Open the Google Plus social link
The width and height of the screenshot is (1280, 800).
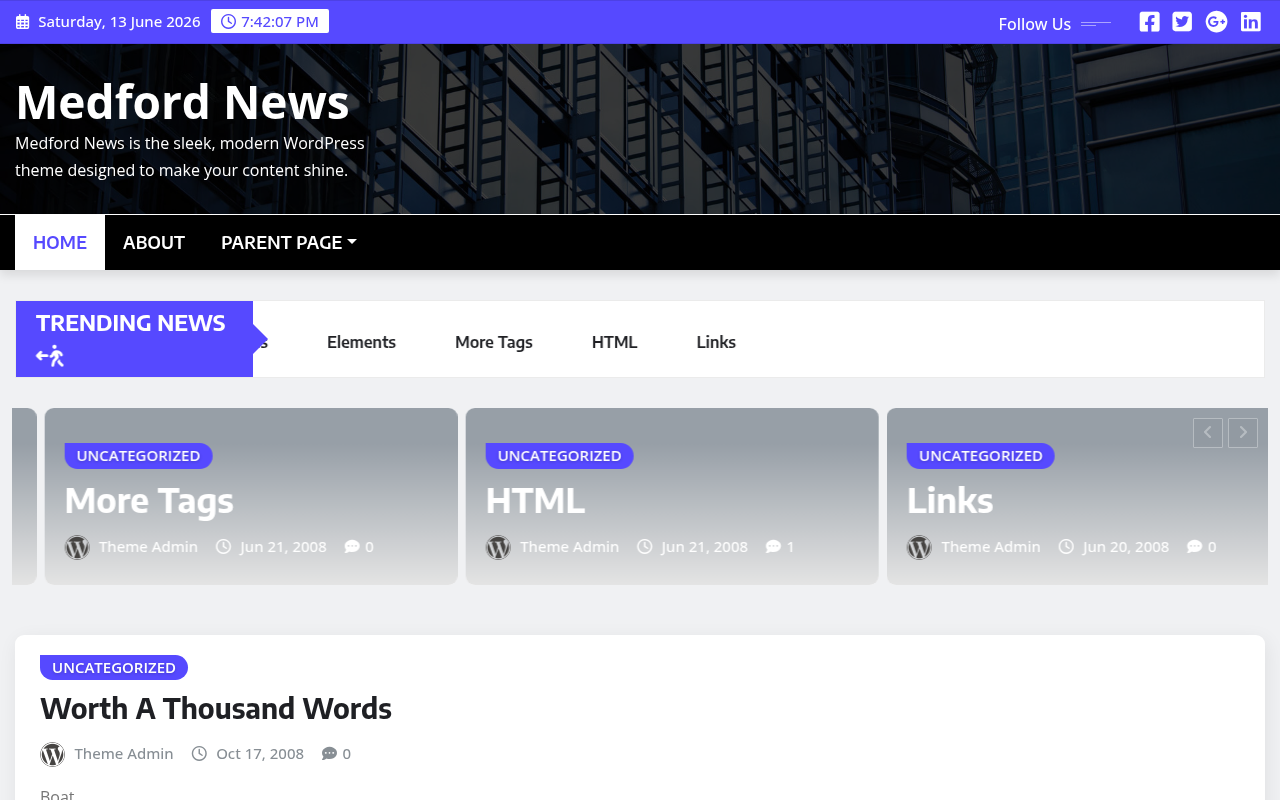[1216, 22]
